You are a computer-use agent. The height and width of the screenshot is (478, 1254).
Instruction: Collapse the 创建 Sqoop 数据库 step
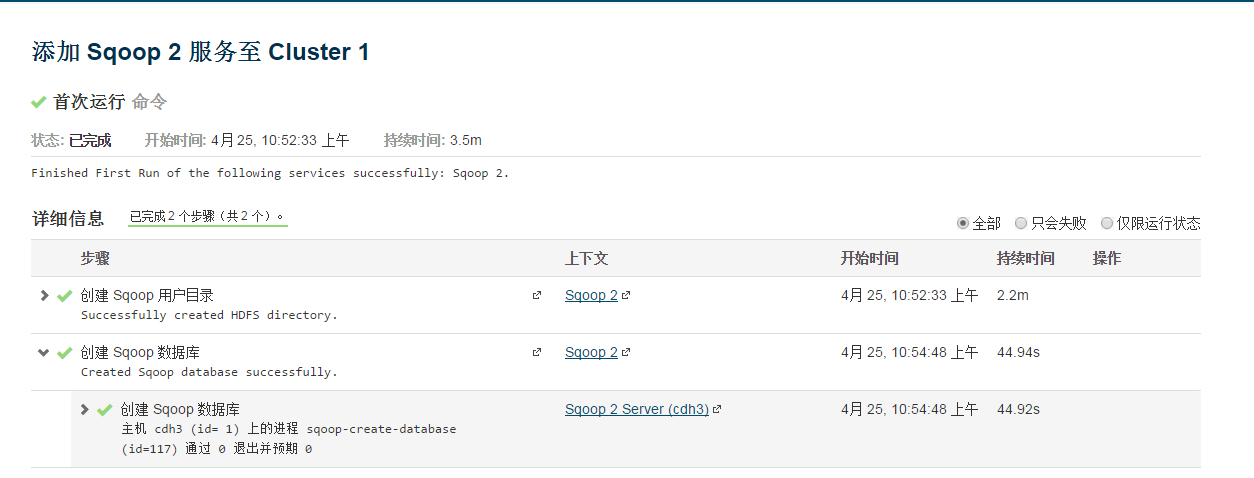click(x=44, y=352)
